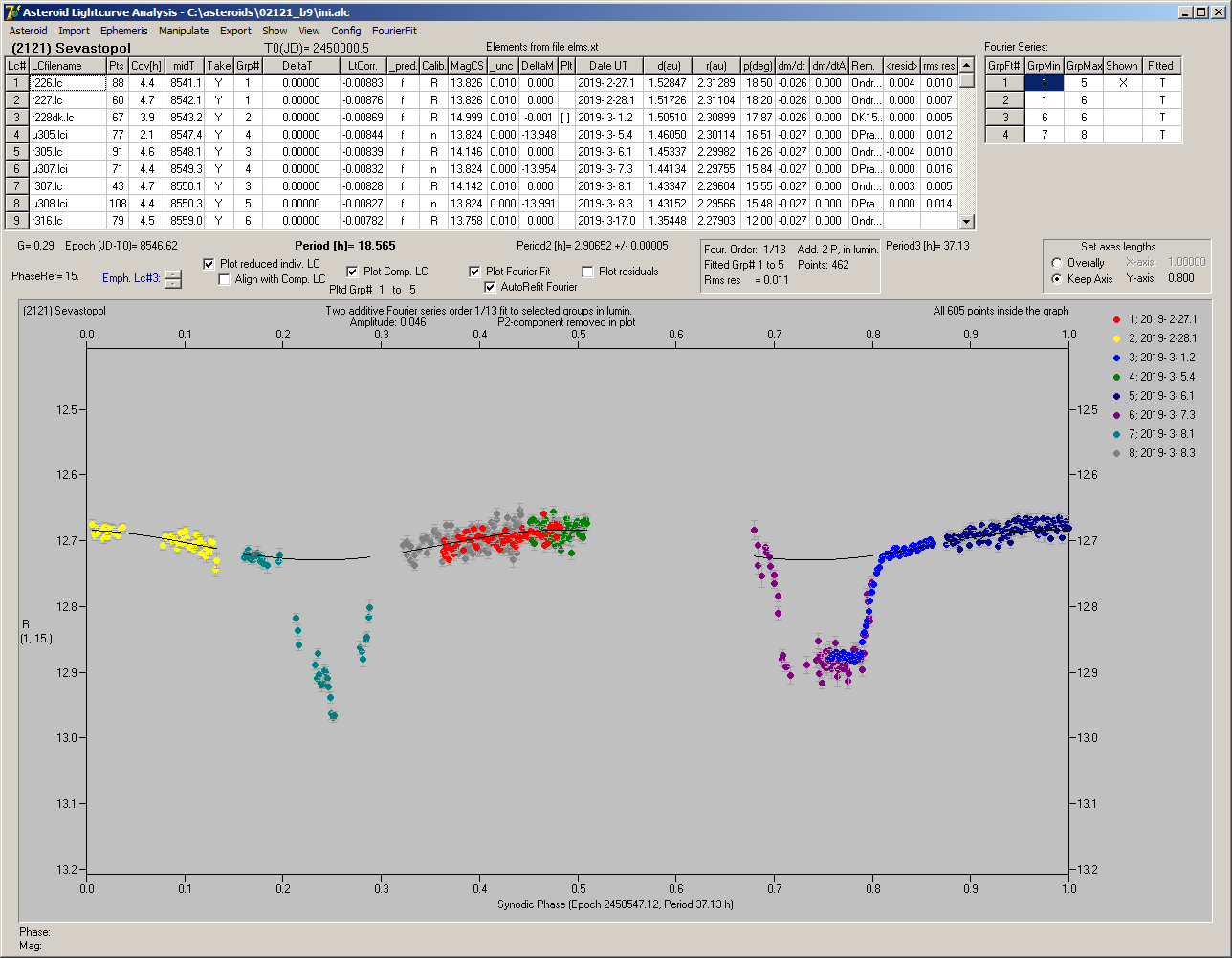Click the Date UT column header
1232x958 pixels.
[x=608, y=66]
